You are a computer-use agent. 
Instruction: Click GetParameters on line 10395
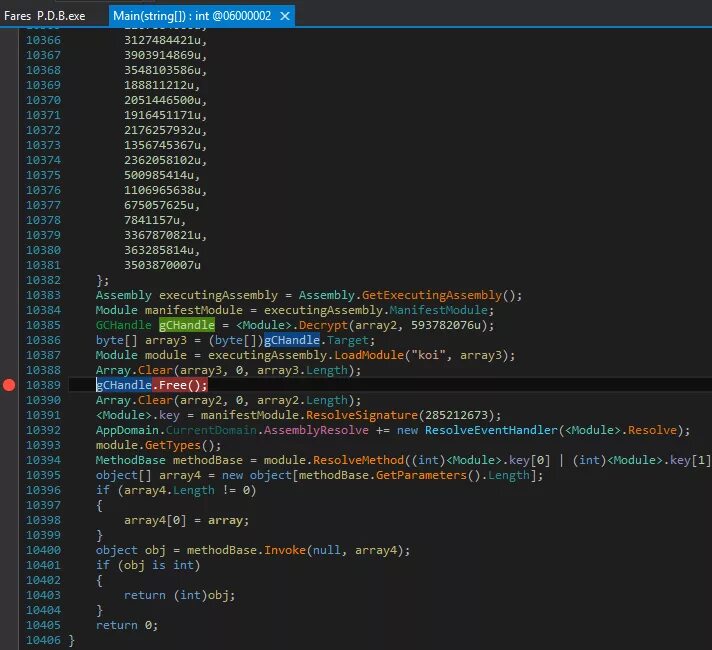(x=420, y=475)
